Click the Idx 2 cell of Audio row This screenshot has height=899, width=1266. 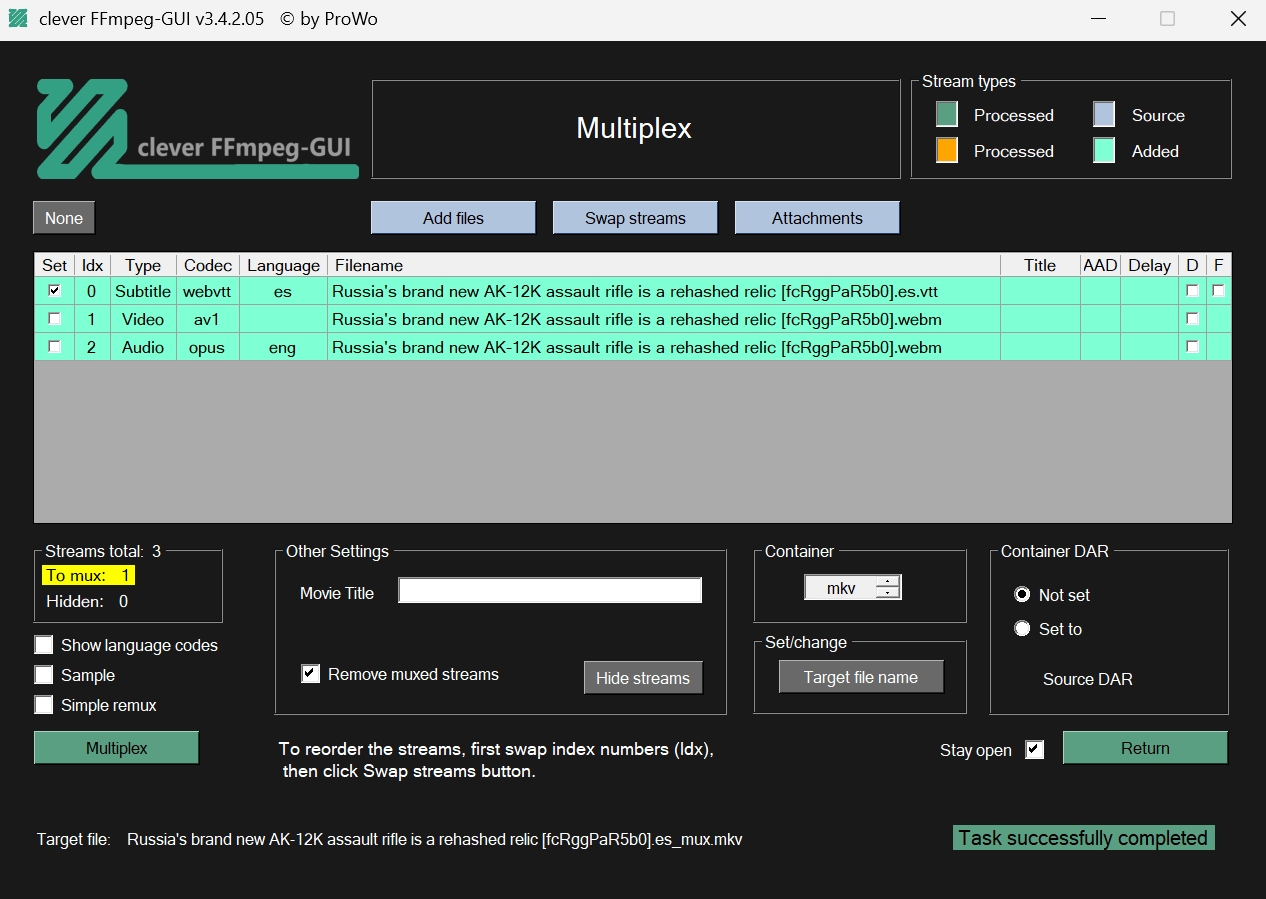click(x=92, y=347)
